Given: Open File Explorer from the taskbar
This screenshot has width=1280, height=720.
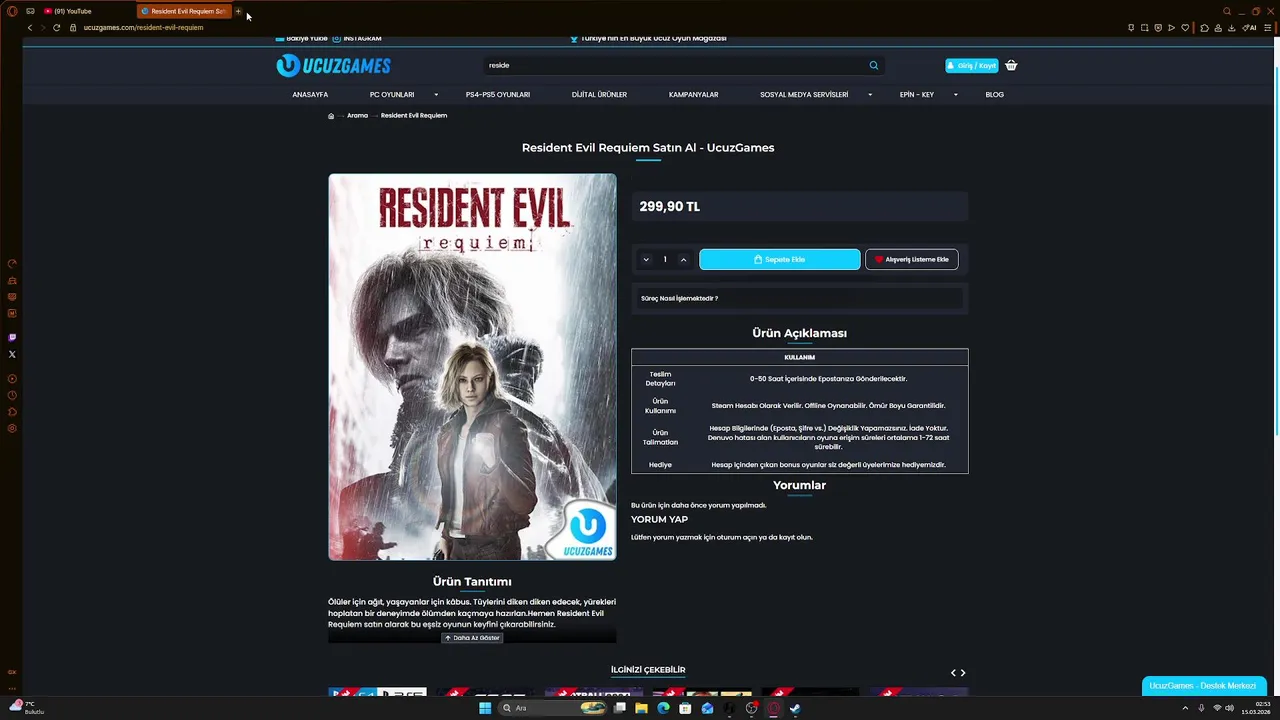Looking at the screenshot, I should 641,708.
